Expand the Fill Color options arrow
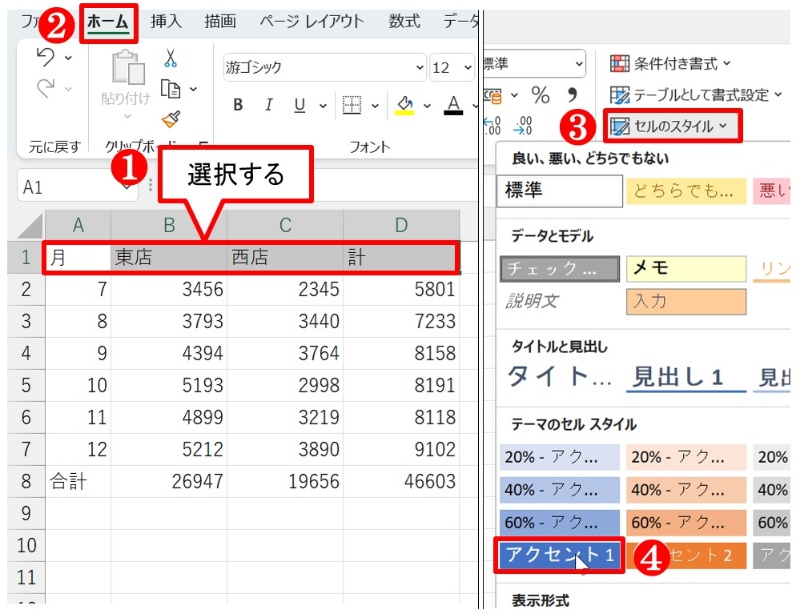 (x=427, y=106)
